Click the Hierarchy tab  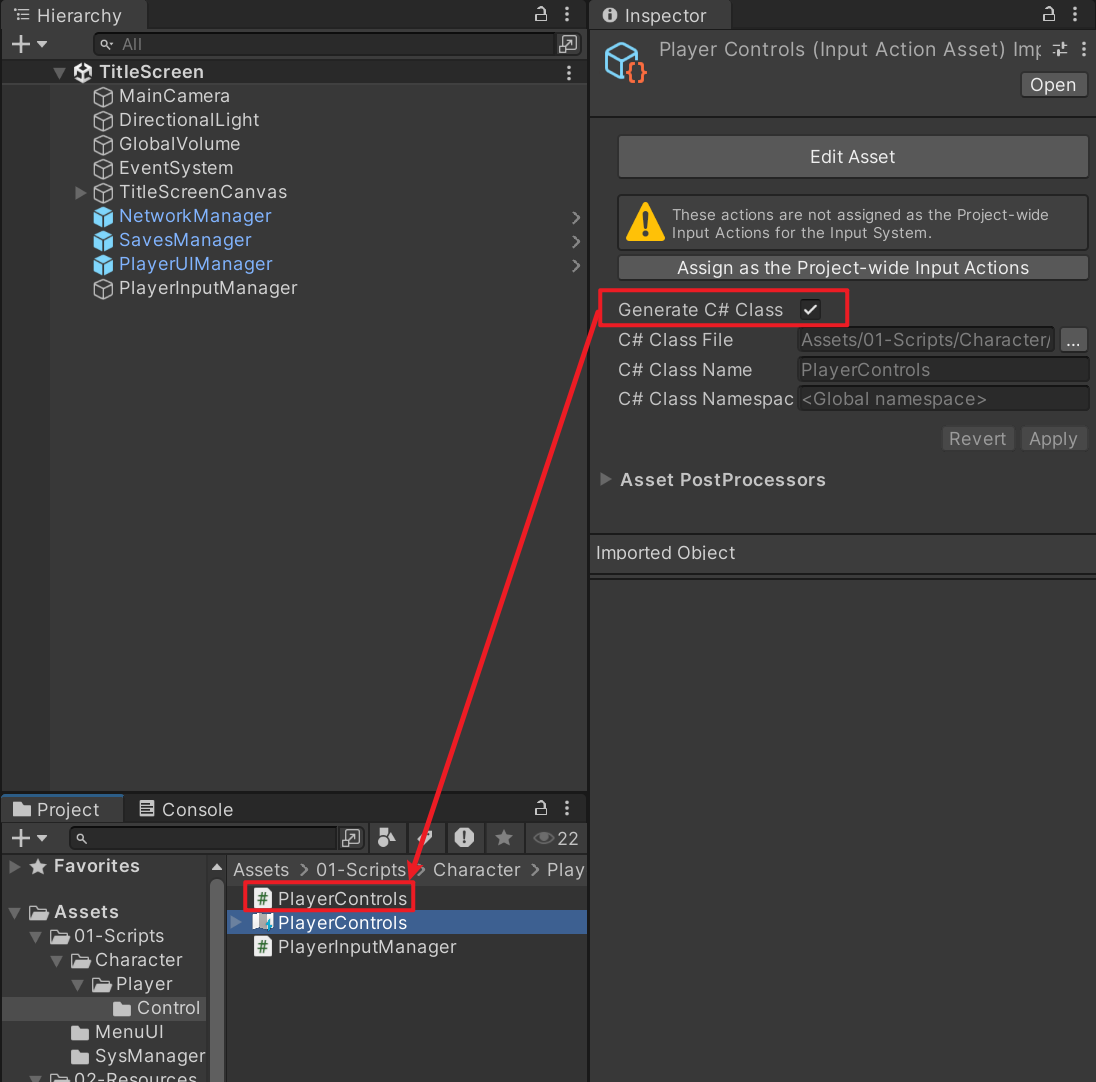[x=72, y=15]
